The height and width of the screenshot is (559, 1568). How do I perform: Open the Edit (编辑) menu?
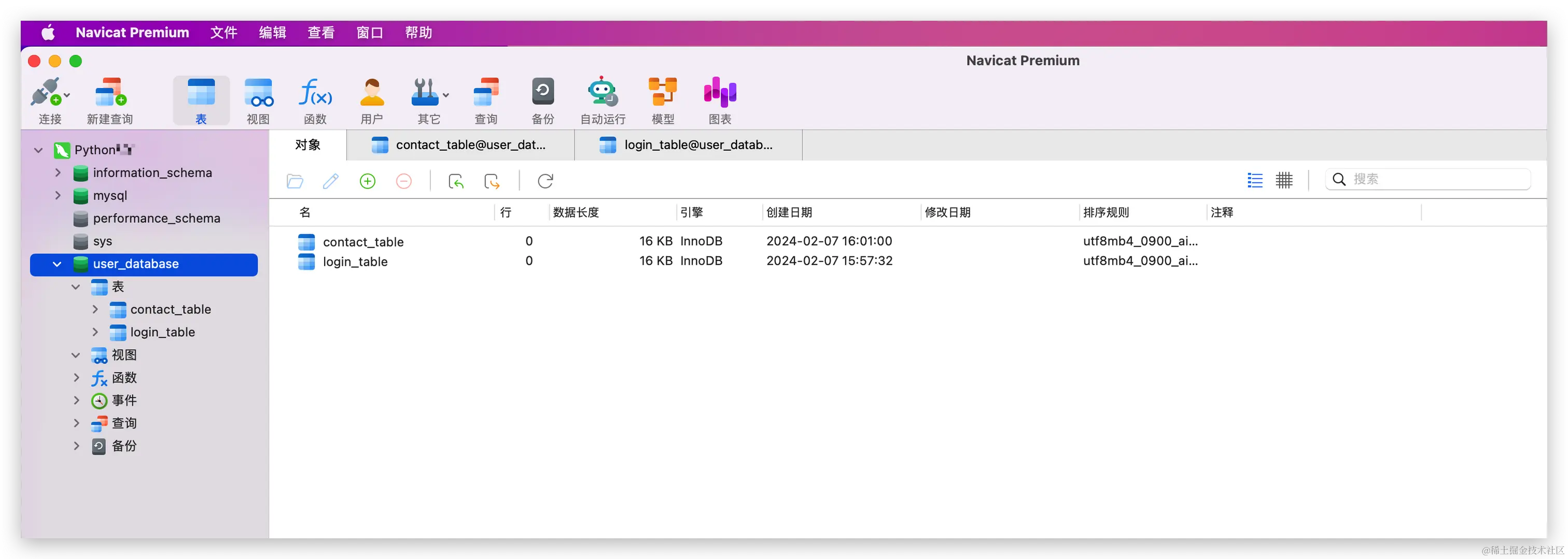pos(273,33)
